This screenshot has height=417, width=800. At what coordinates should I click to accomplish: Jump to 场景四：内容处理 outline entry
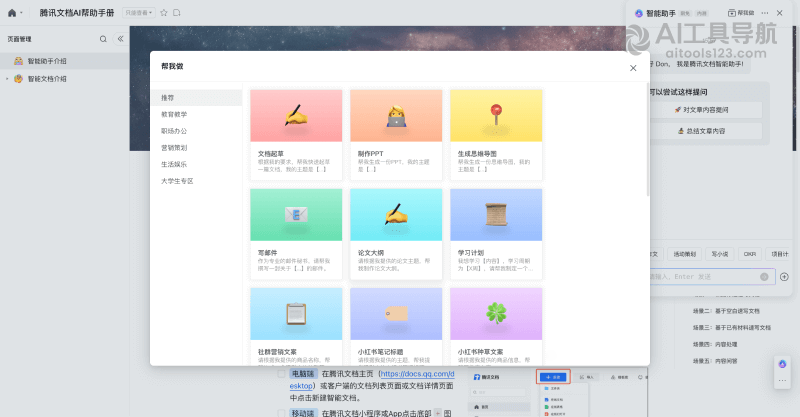(x=715, y=345)
